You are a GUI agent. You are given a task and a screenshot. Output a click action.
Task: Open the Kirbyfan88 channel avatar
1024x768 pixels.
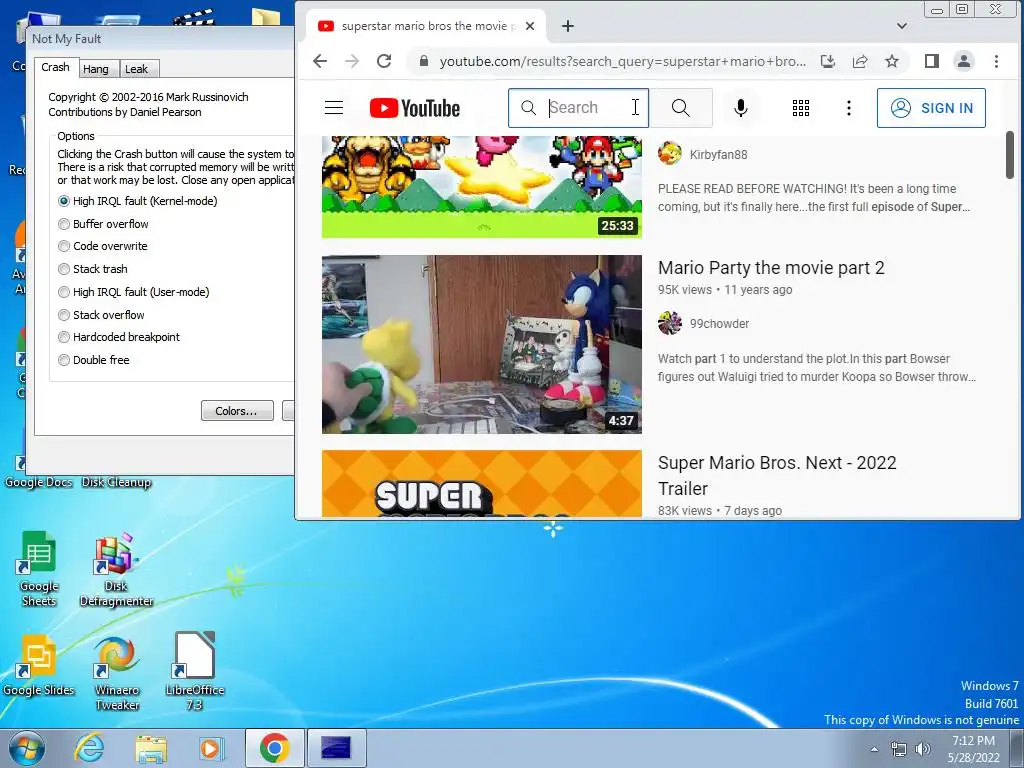(670, 154)
